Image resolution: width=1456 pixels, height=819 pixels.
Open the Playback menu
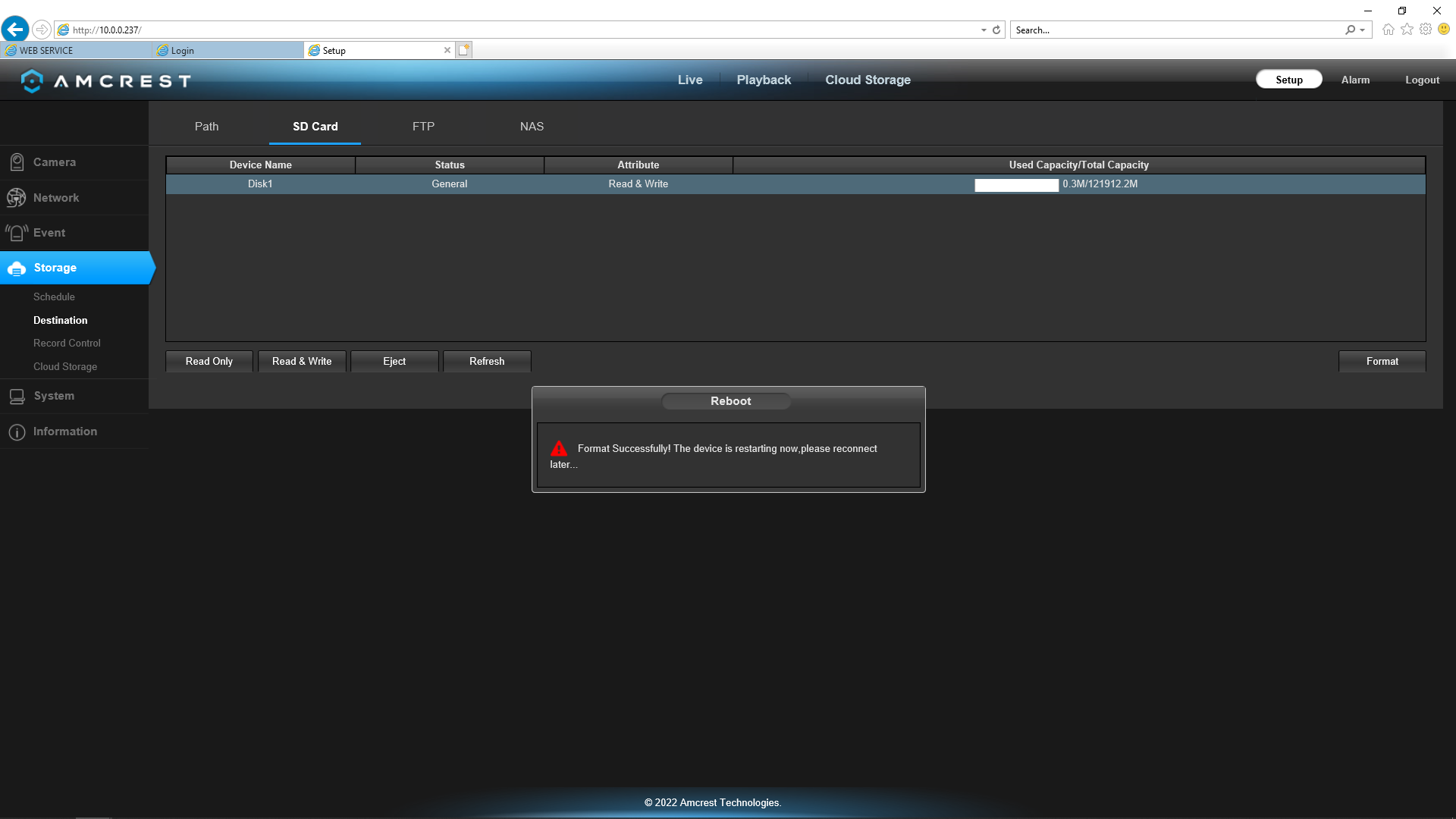pos(764,80)
